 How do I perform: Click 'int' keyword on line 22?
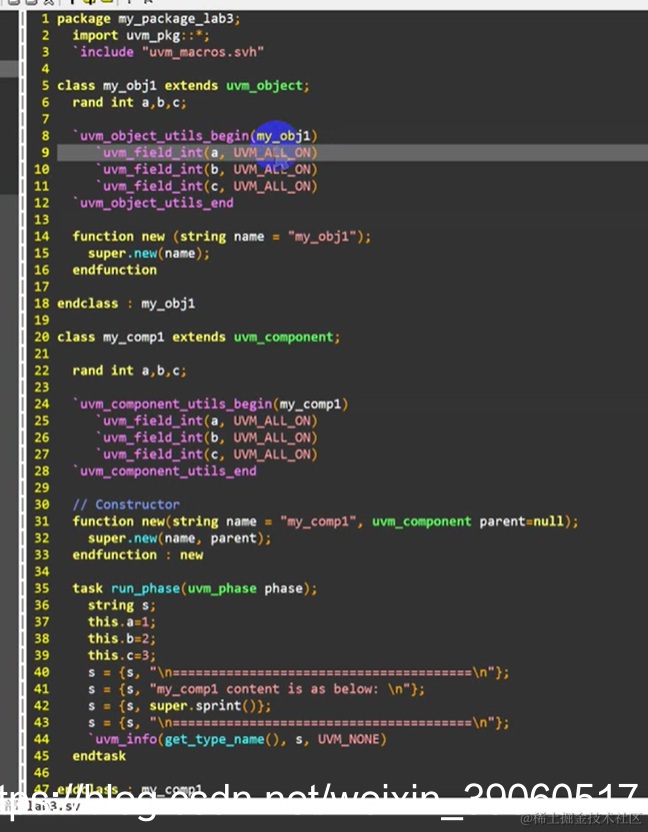[122, 371]
